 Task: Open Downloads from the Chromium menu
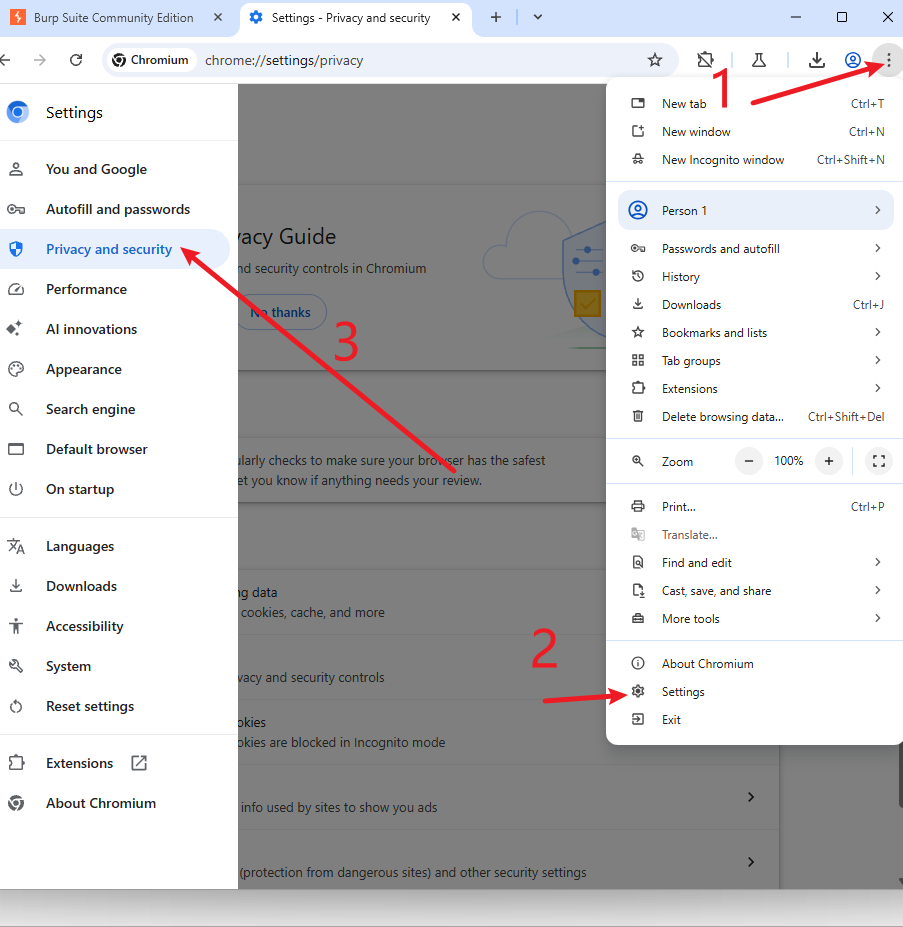(x=755, y=304)
